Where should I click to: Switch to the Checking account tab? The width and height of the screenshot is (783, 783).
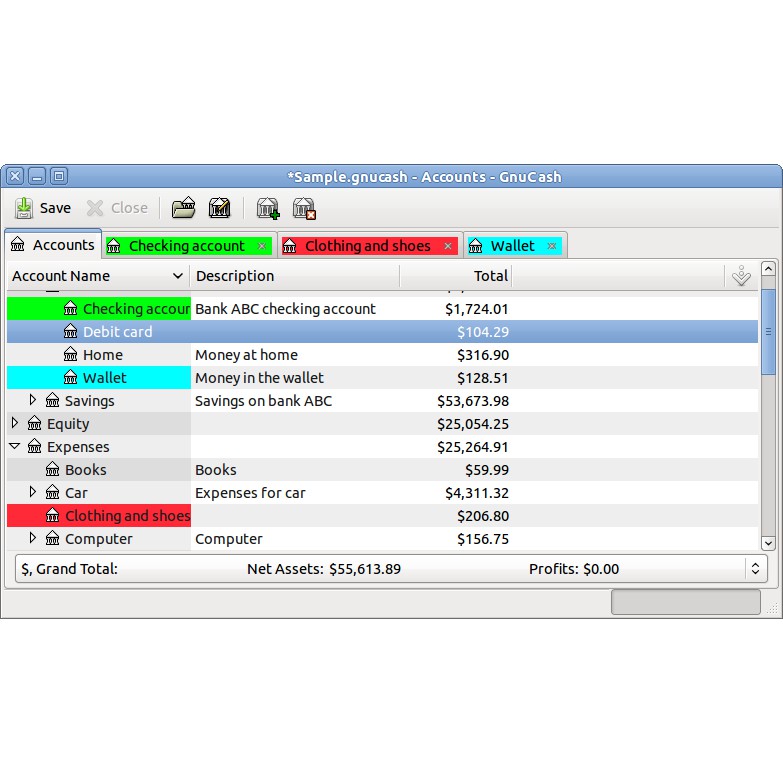point(186,246)
